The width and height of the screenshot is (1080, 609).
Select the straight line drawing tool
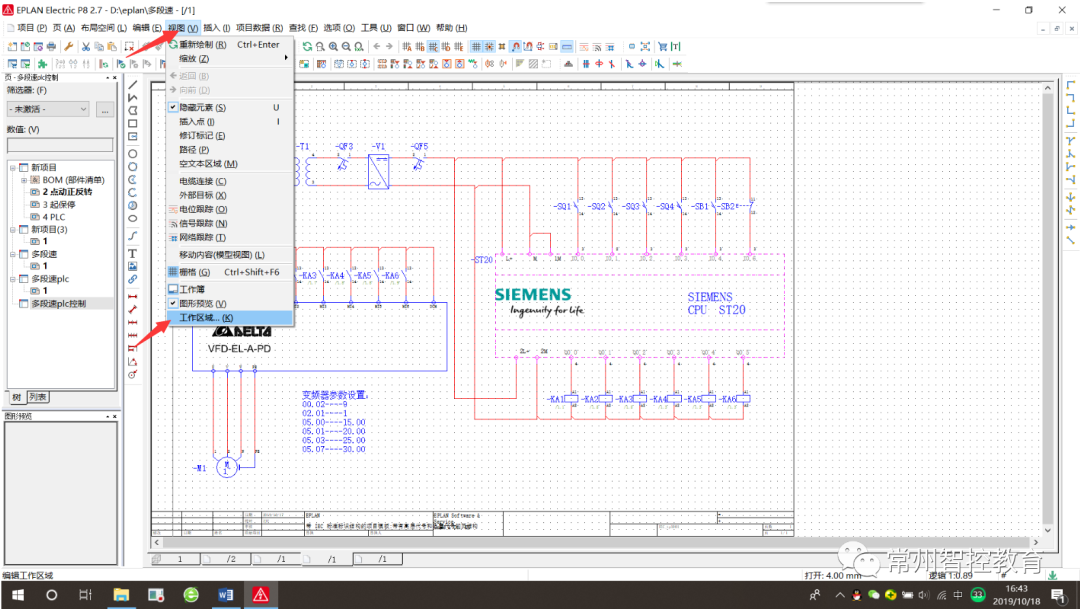[x=132, y=85]
